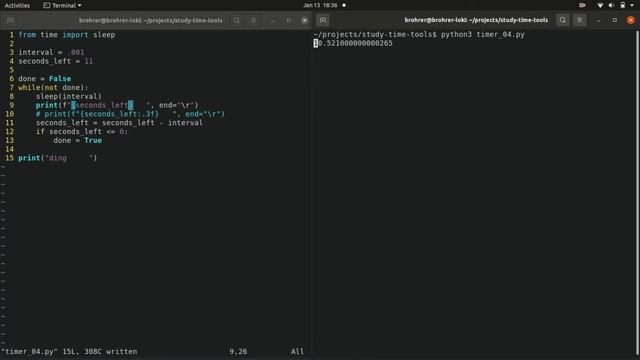This screenshot has width=640, height=360.
Task: Open search in right terminal window
Action: point(562,20)
